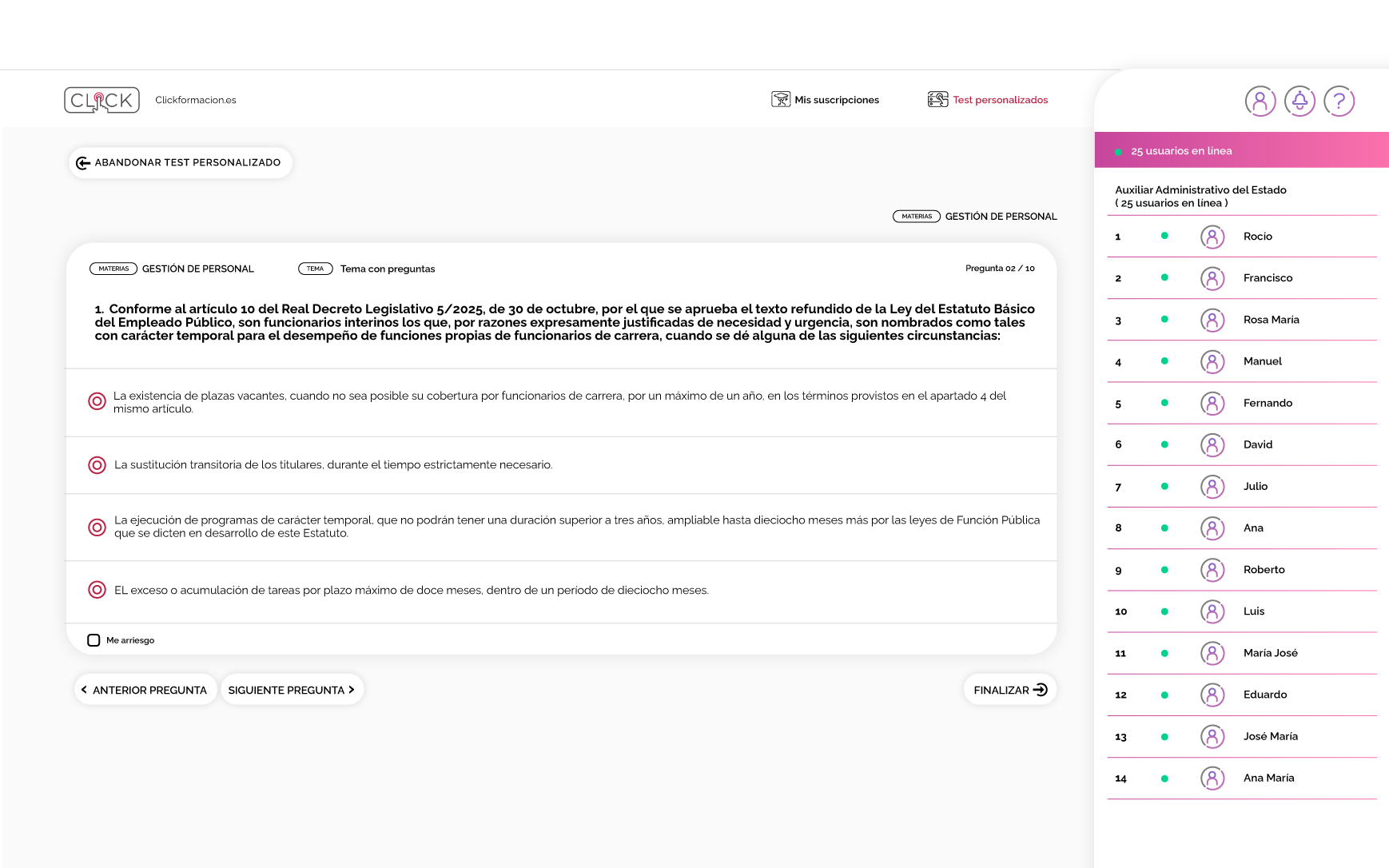Go back to Anterior Pregunta

[145, 690]
